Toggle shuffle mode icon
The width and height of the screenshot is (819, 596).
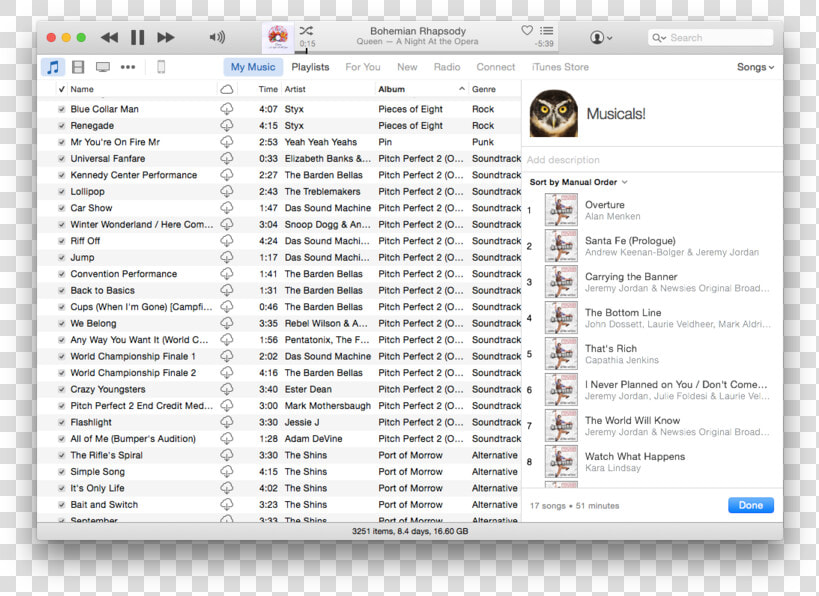click(306, 30)
